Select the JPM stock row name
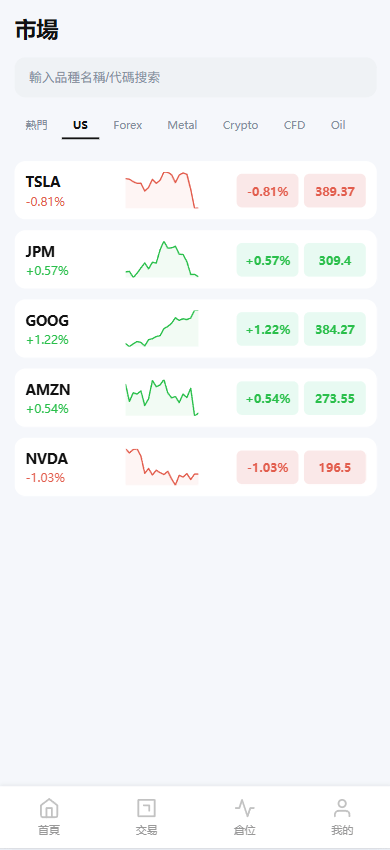 (40, 252)
